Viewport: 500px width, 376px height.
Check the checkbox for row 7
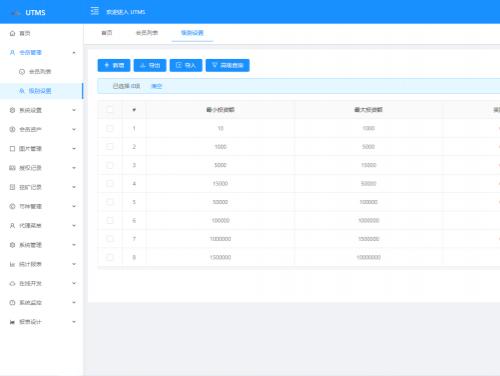(x=109, y=239)
